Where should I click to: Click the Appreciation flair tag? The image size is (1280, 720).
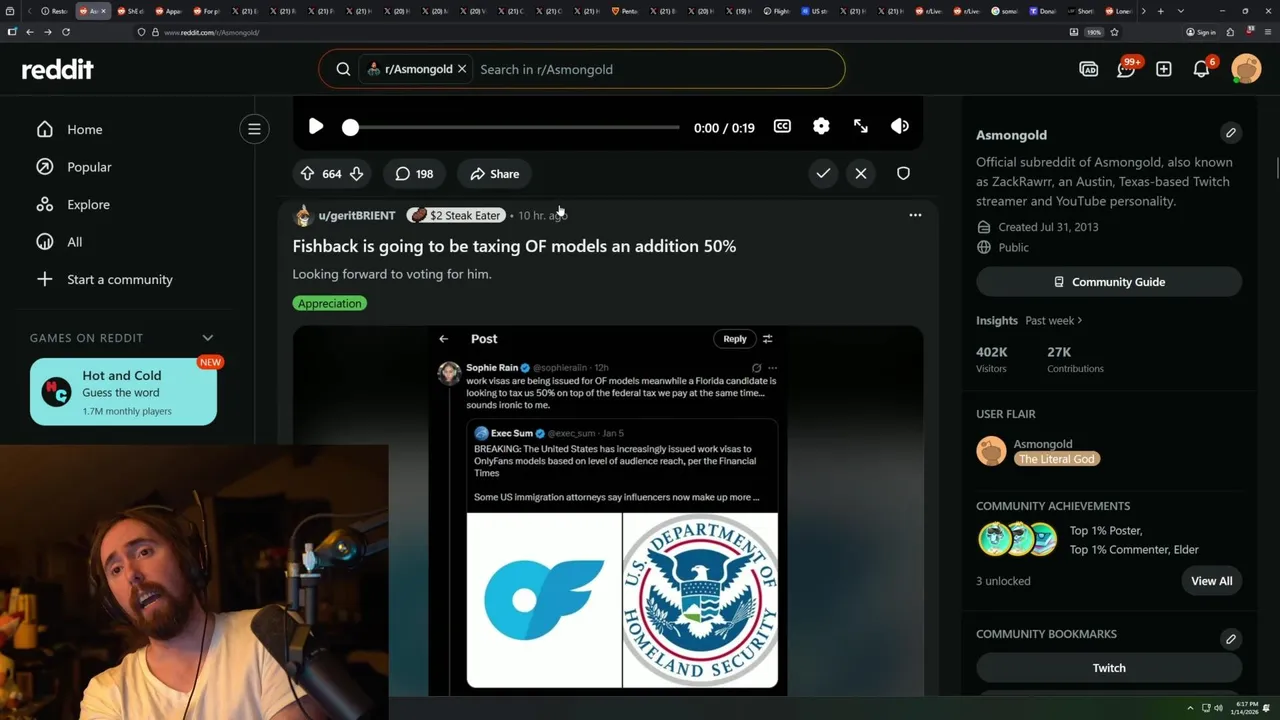point(330,303)
